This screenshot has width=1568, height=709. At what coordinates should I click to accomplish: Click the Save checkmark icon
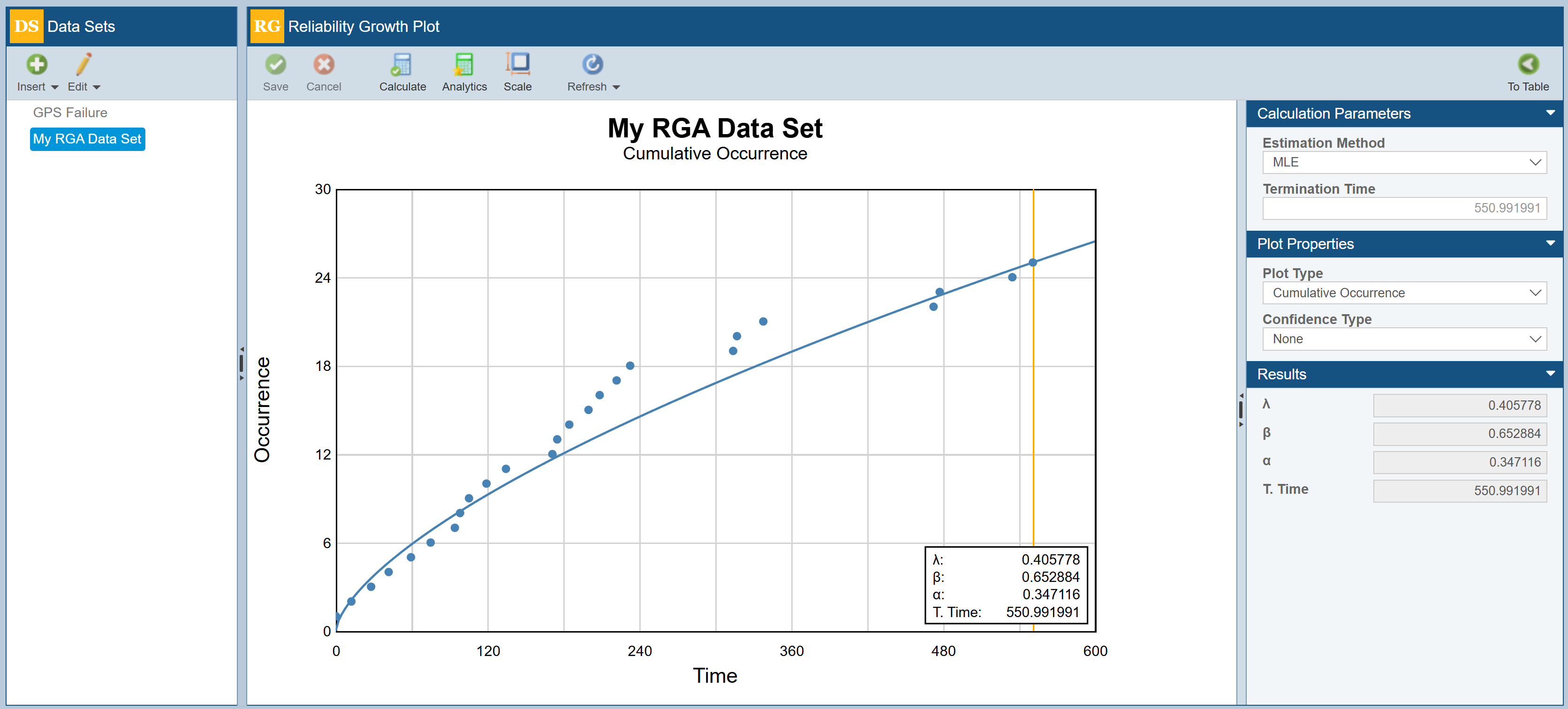(x=275, y=64)
